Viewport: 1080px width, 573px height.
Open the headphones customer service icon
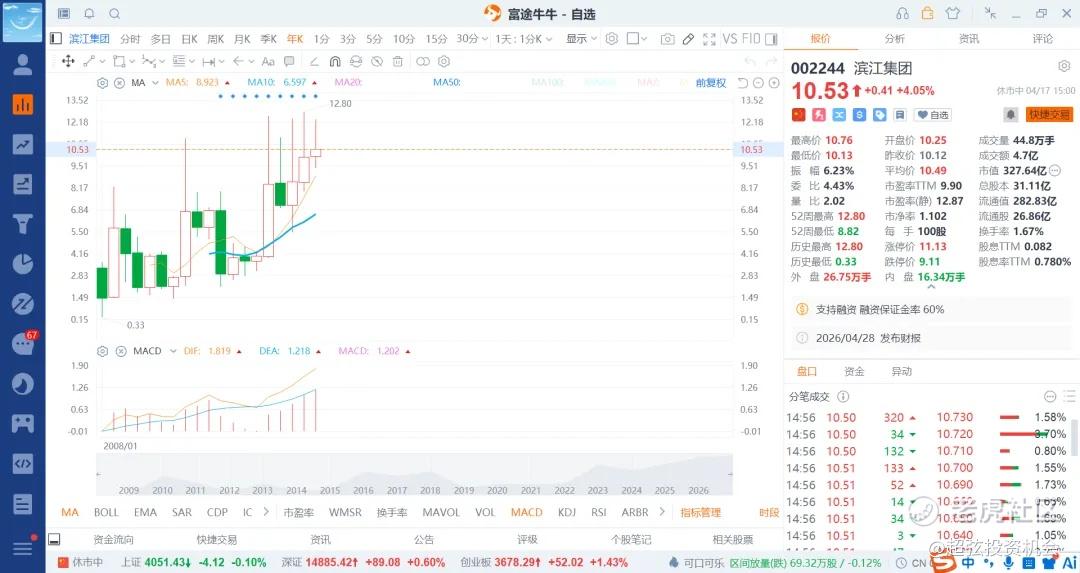[x=902, y=14]
